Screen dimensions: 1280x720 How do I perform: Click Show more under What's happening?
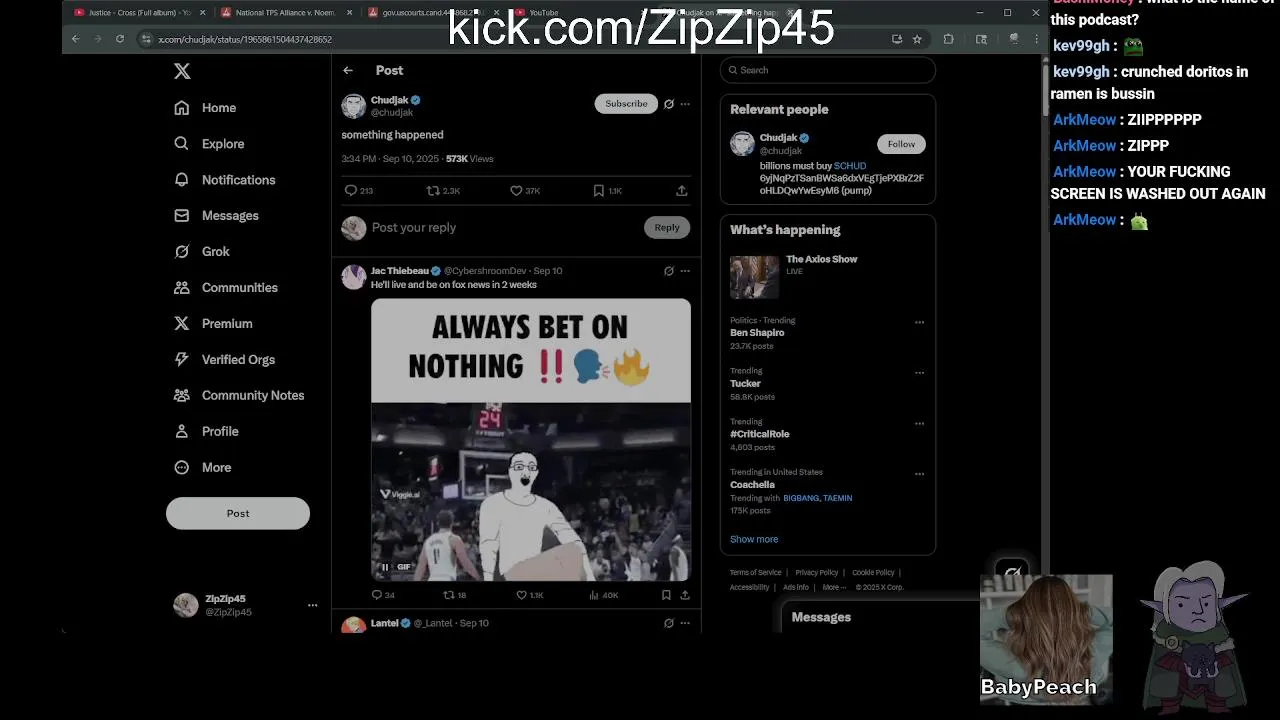(754, 539)
